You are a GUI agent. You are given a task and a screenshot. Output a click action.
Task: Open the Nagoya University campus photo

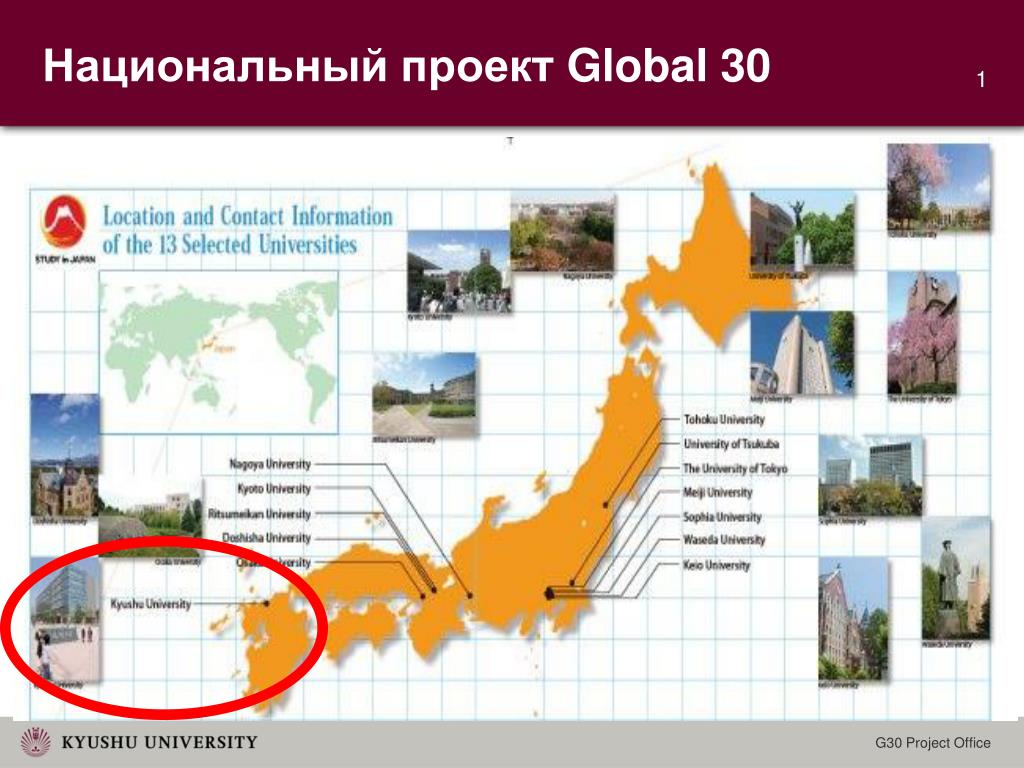[x=562, y=233]
